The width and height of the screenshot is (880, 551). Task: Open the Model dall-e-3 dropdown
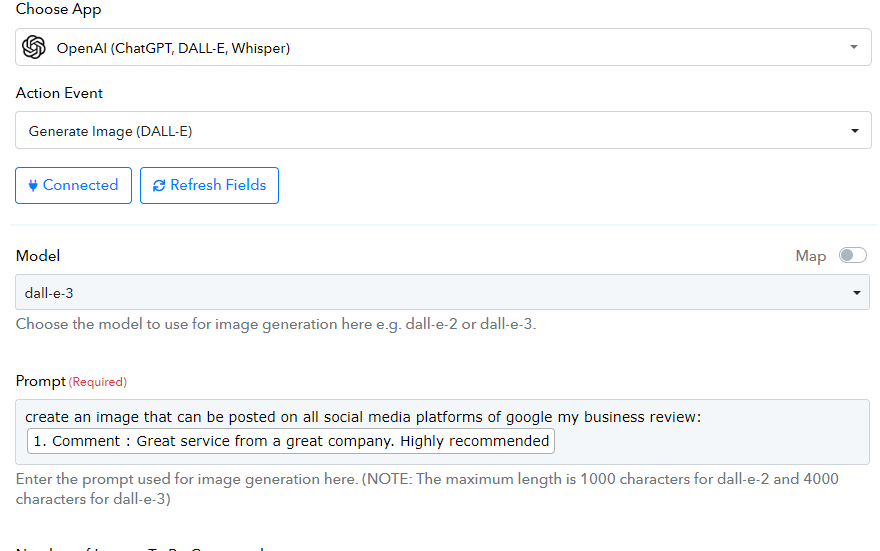click(442, 292)
